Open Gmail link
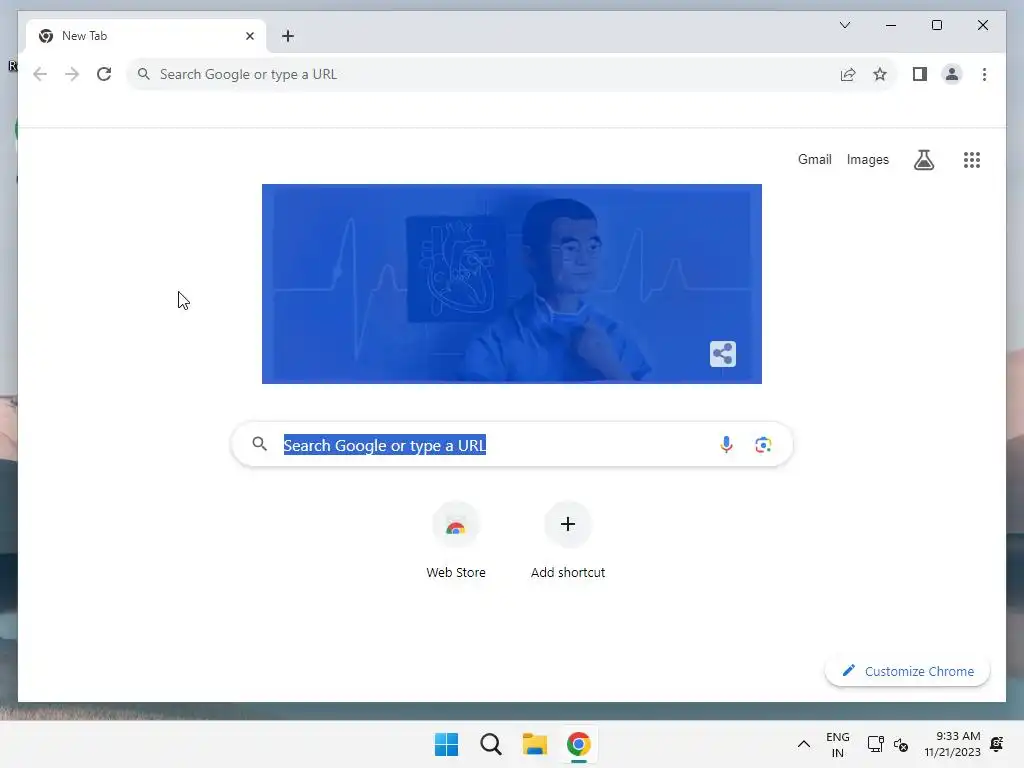Viewport: 1024px width, 768px height. click(x=814, y=159)
